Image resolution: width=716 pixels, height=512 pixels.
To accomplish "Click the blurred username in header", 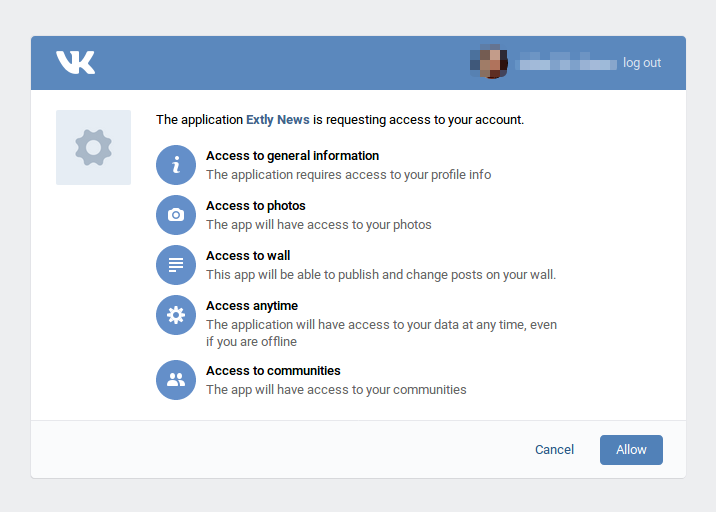I will click(x=566, y=63).
